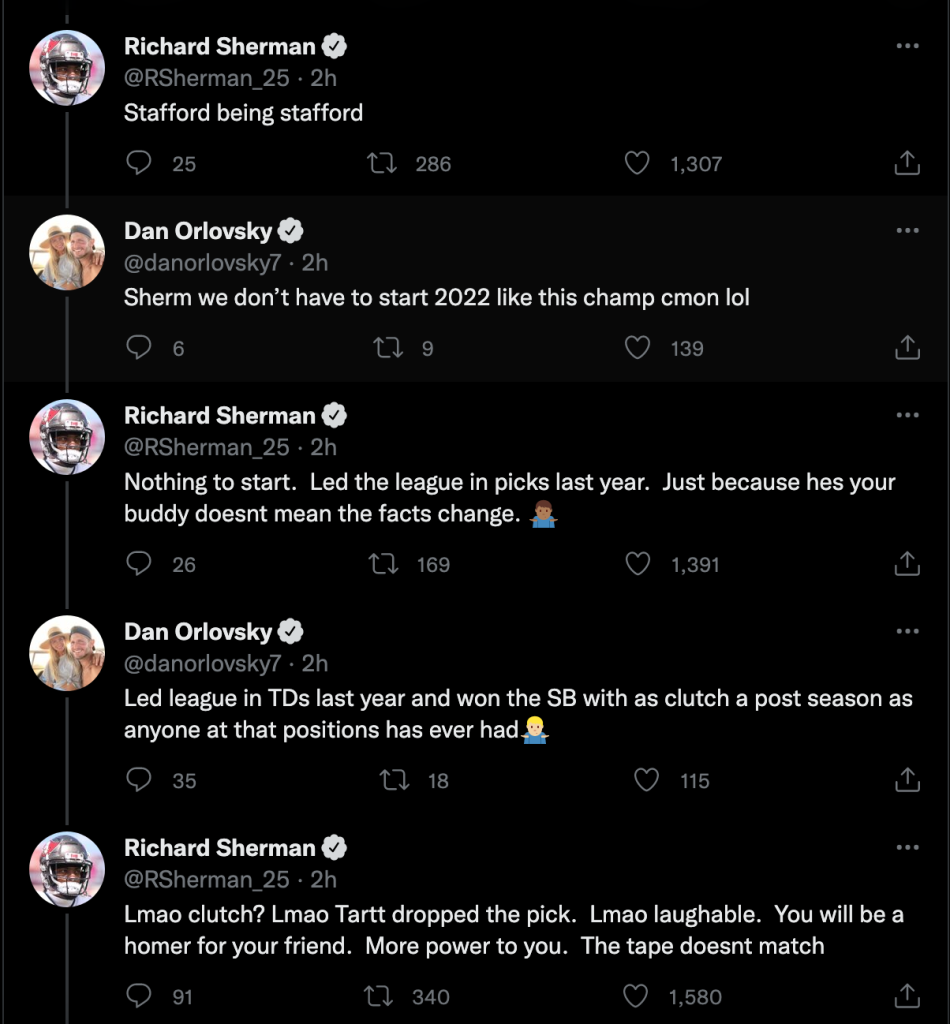Image resolution: width=950 pixels, height=1024 pixels.
Task: Share the "Lmao clutch?" tweet
Action: tap(907, 995)
